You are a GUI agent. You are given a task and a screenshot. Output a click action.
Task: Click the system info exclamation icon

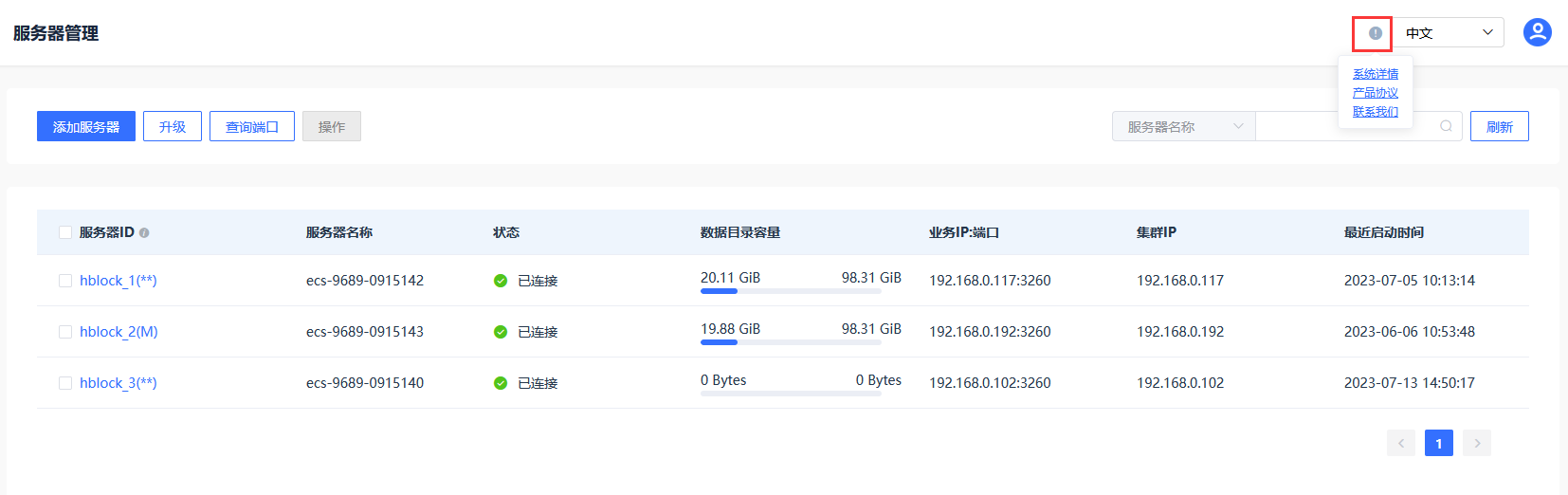1376,33
